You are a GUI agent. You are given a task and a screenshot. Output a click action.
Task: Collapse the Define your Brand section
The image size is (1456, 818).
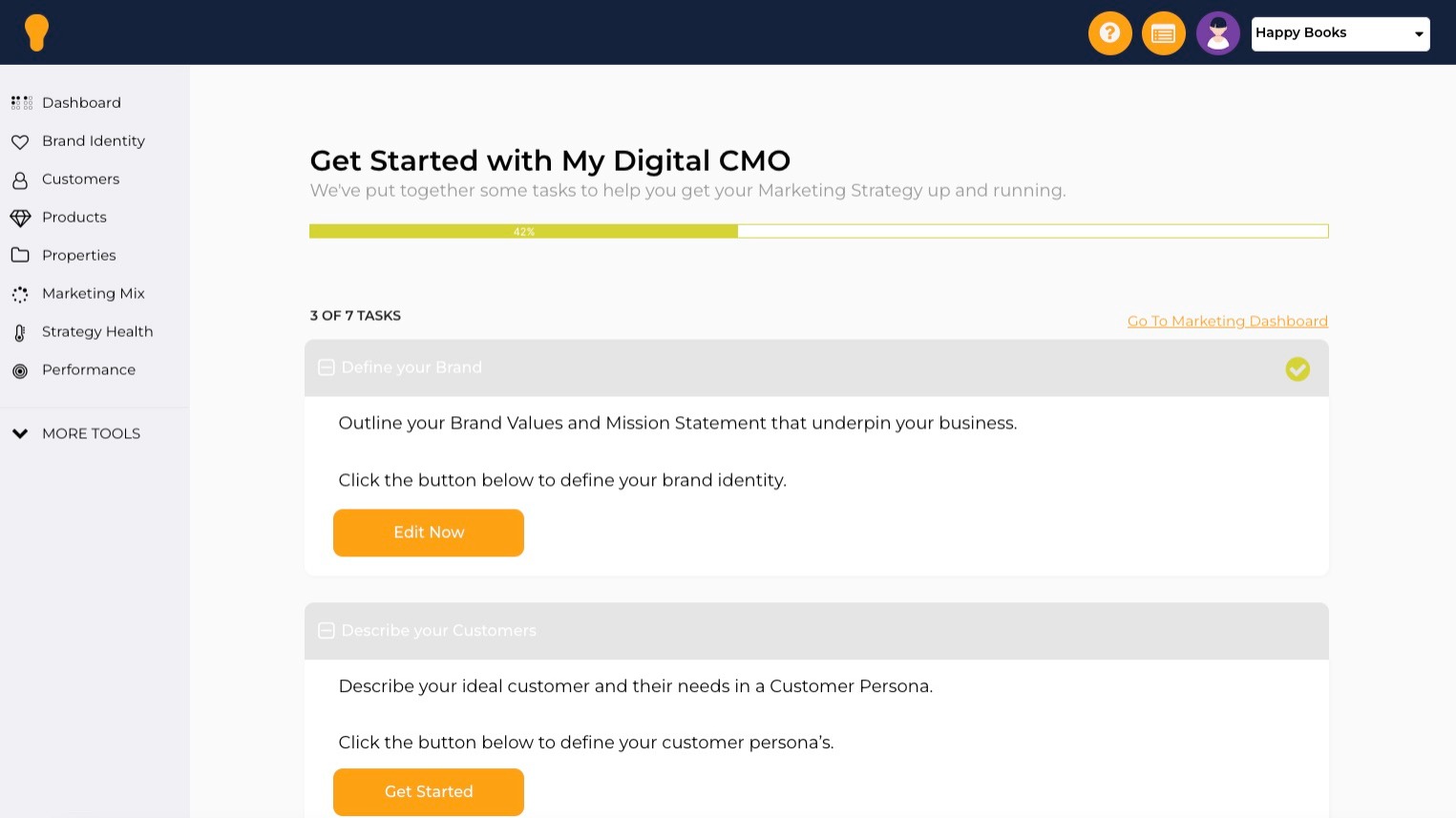click(x=326, y=367)
